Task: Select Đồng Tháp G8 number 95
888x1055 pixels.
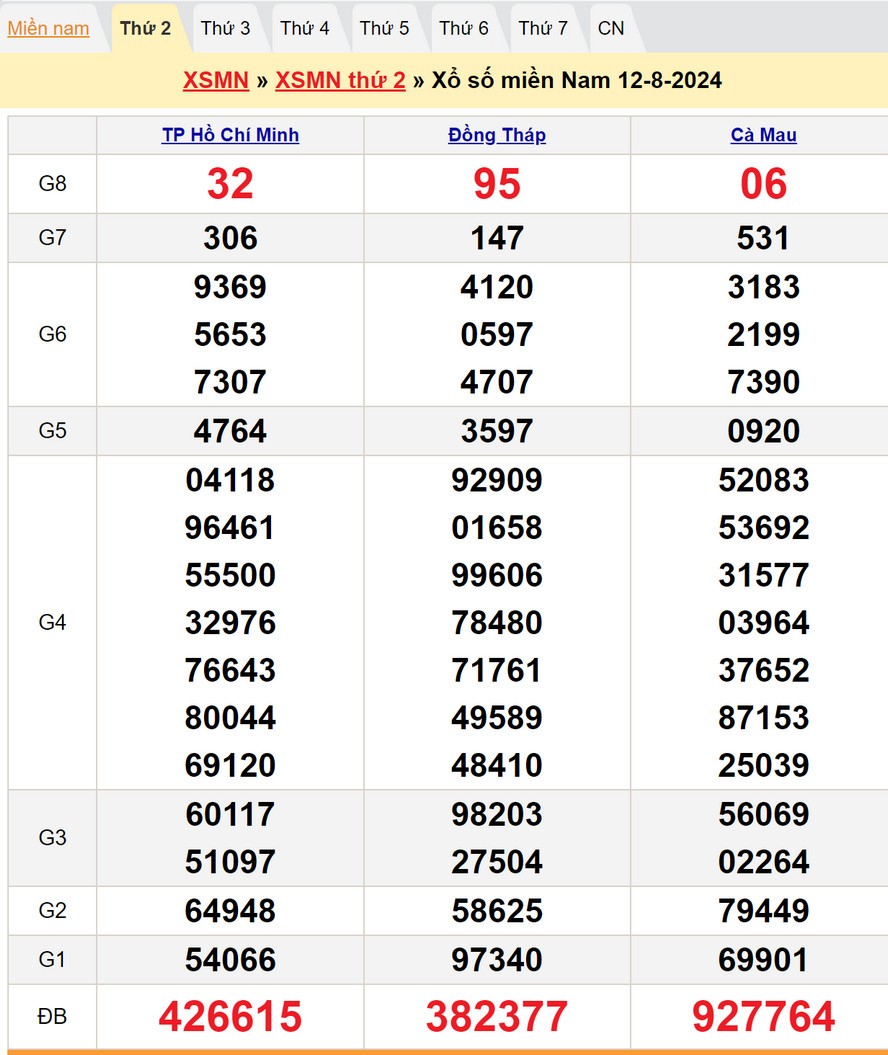Action: [x=497, y=184]
